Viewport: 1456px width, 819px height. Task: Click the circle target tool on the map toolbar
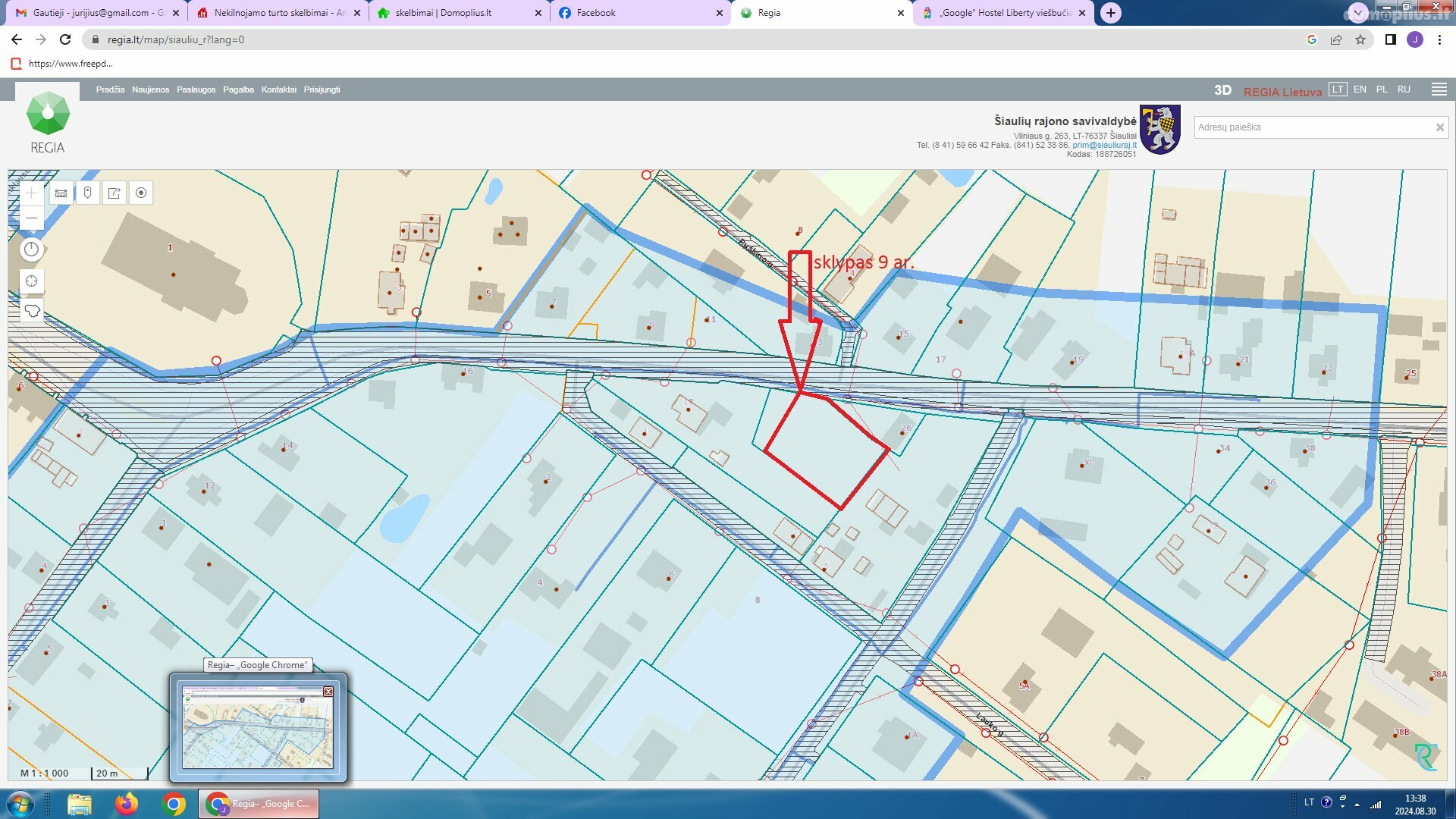[x=141, y=193]
